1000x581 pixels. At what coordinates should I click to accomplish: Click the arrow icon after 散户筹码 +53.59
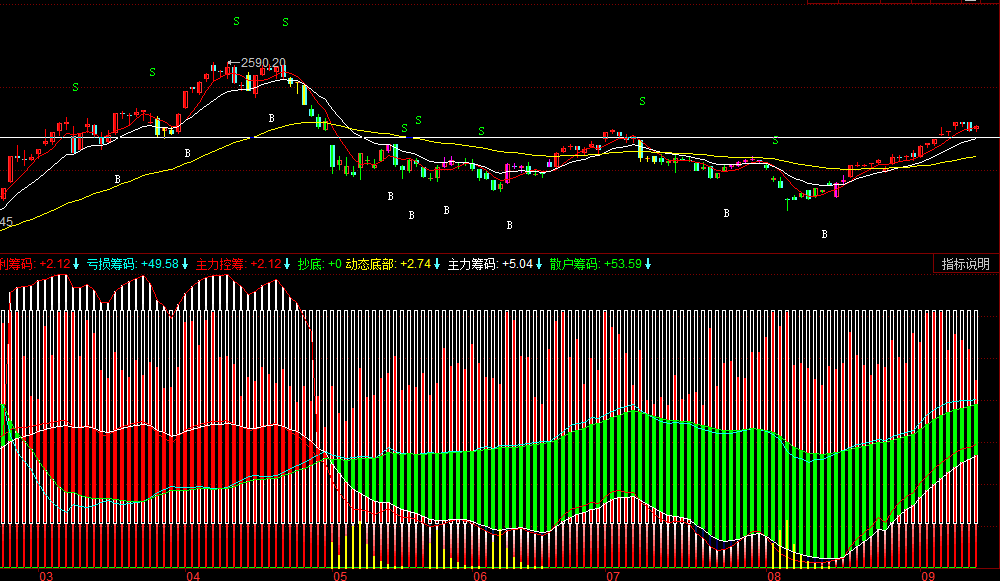648,264
